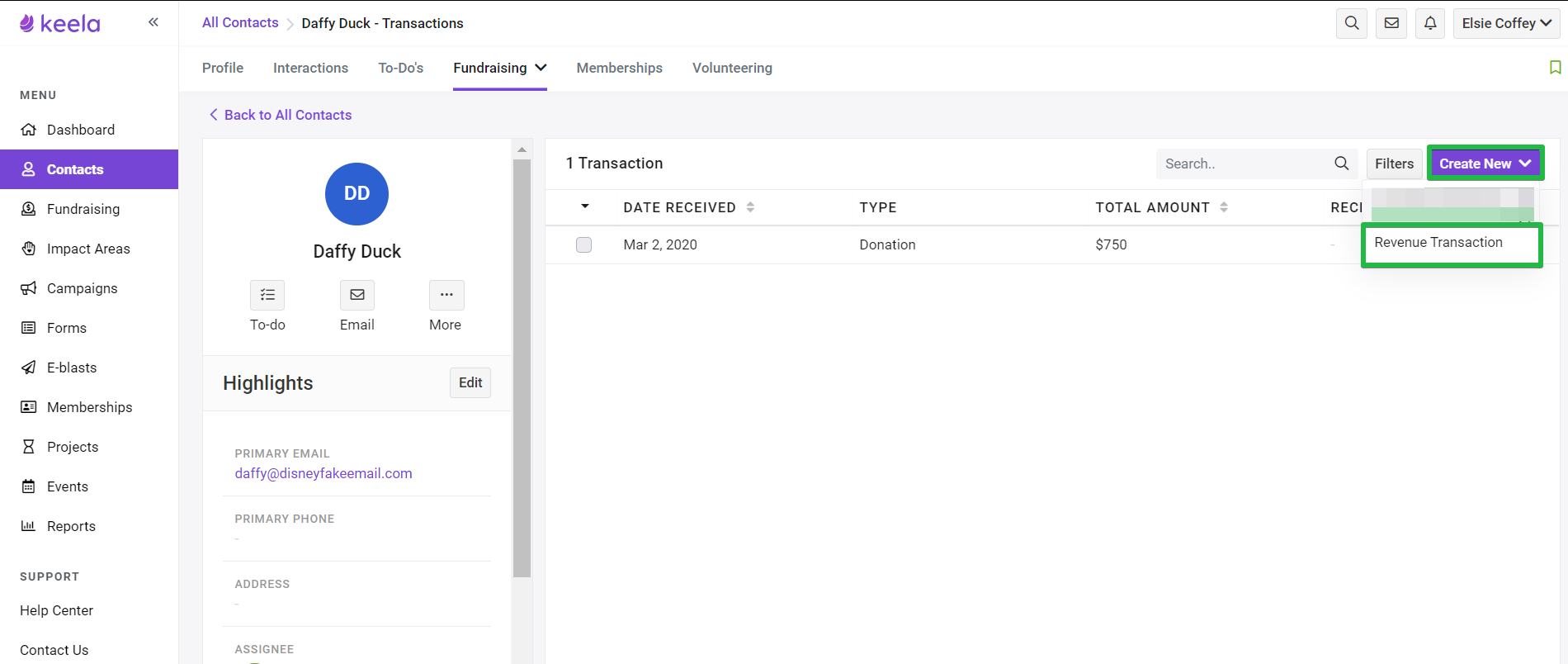Click the More ellipsis icon under Daffy Duck
The width and height of the screenshot is (1568, 664).
click(446, 295)
